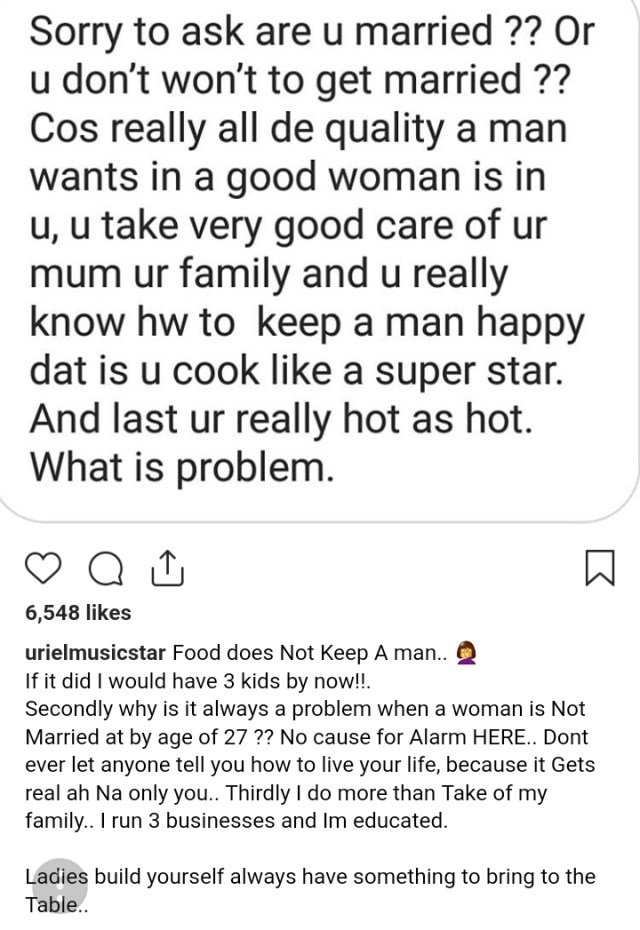Save the post with the bookmark icon
This screenshot has width=640, height=930.
600,568
